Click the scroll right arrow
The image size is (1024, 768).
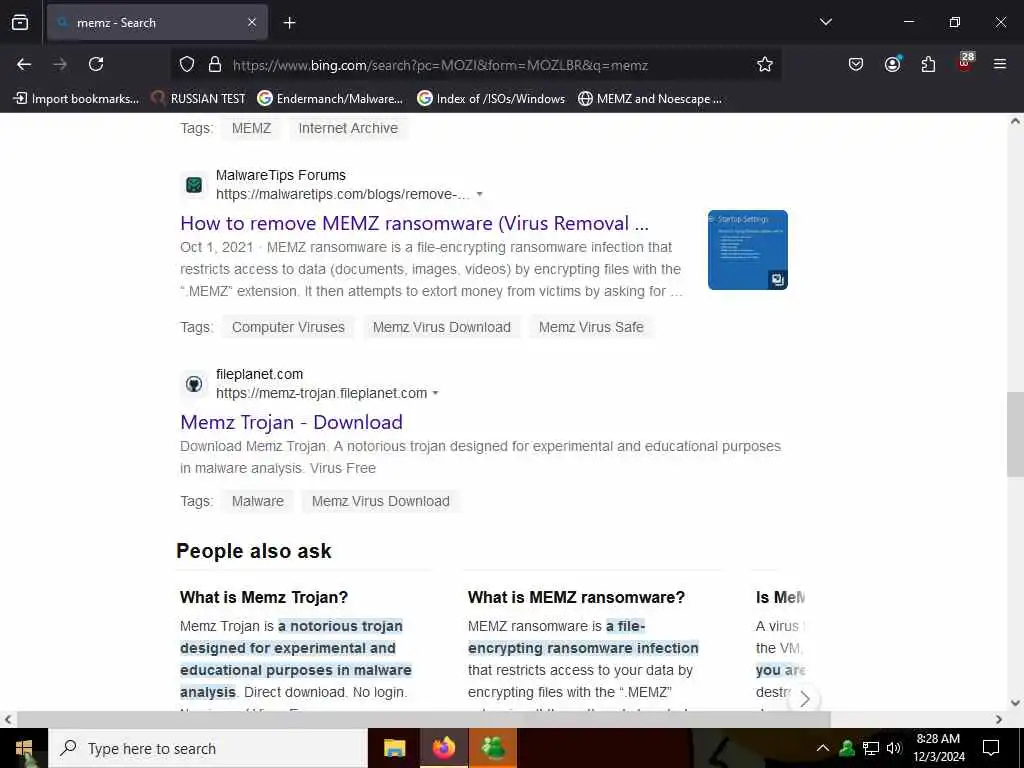pyautogui.click(x=999, y=719)
